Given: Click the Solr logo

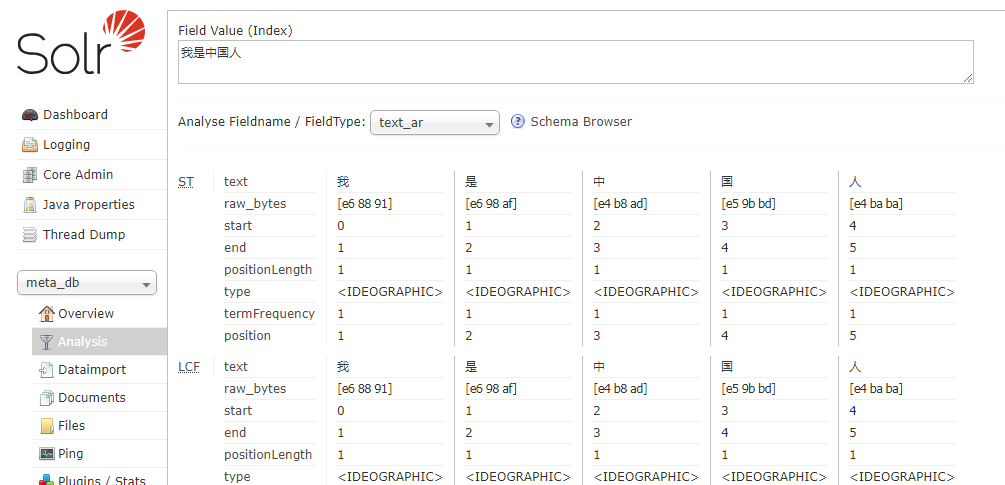Looking at the screenshot, I should [x=81, y=42].
